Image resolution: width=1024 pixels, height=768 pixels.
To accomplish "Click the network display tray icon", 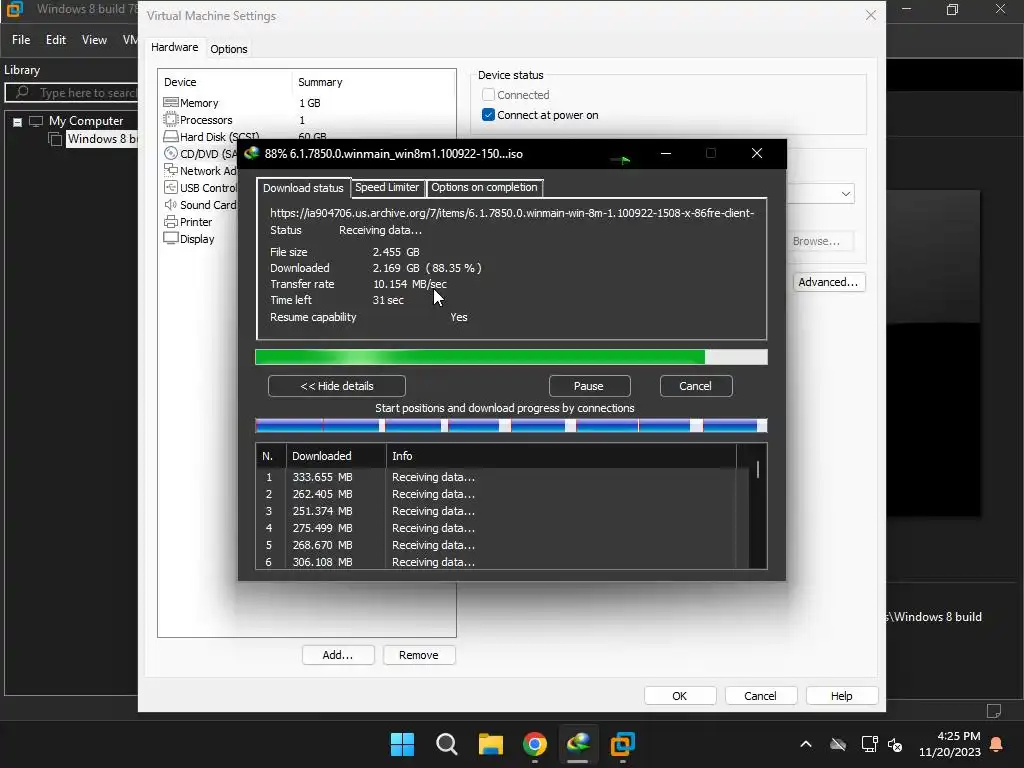I will coord(869,744).
